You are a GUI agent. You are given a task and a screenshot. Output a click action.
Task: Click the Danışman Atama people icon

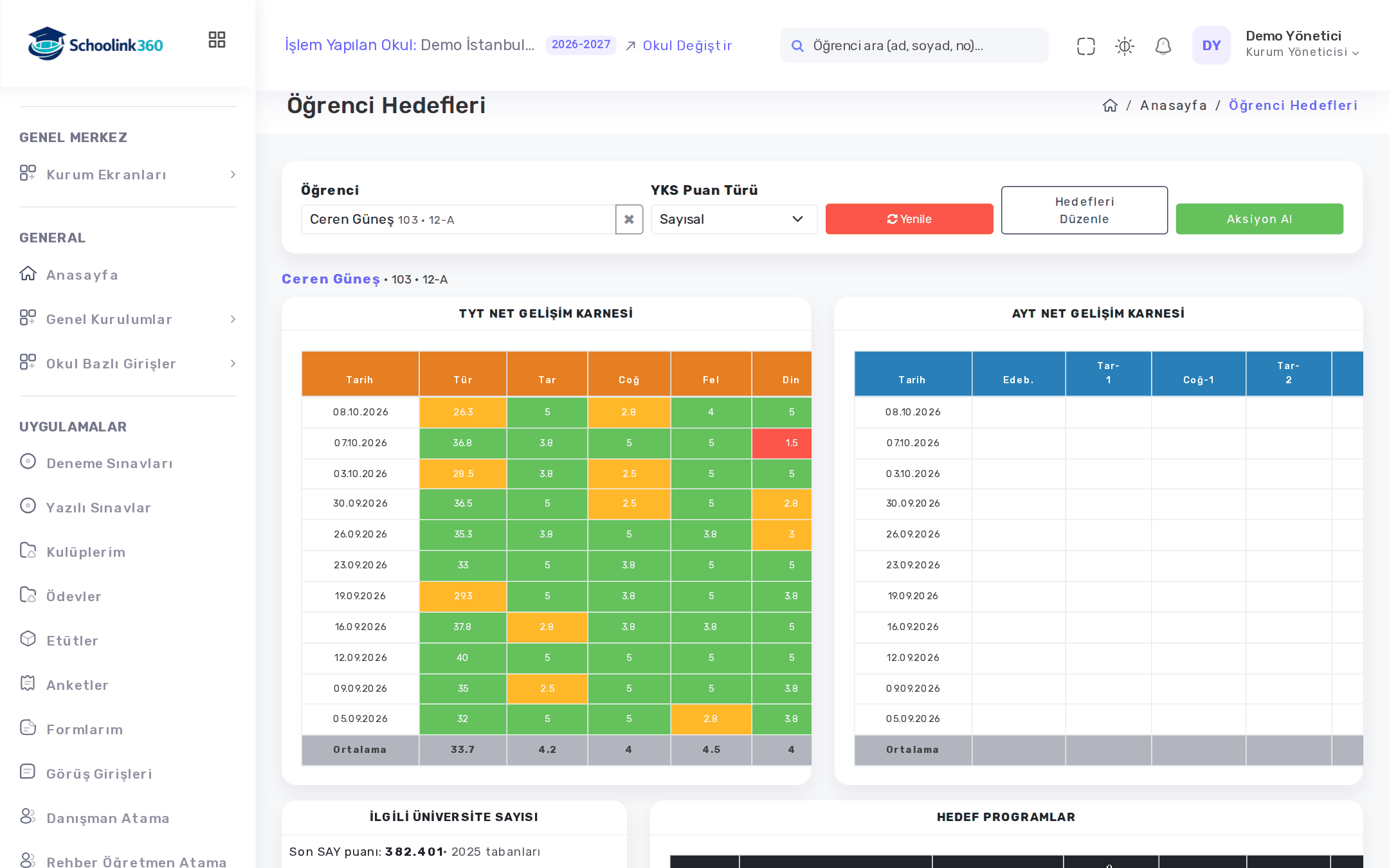pyautogui.click(x=28, y=817)
